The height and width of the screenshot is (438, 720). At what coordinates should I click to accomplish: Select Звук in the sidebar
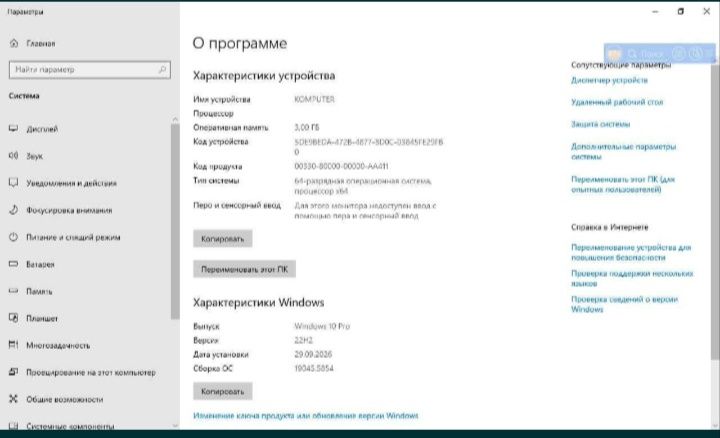tap(34, 157)
